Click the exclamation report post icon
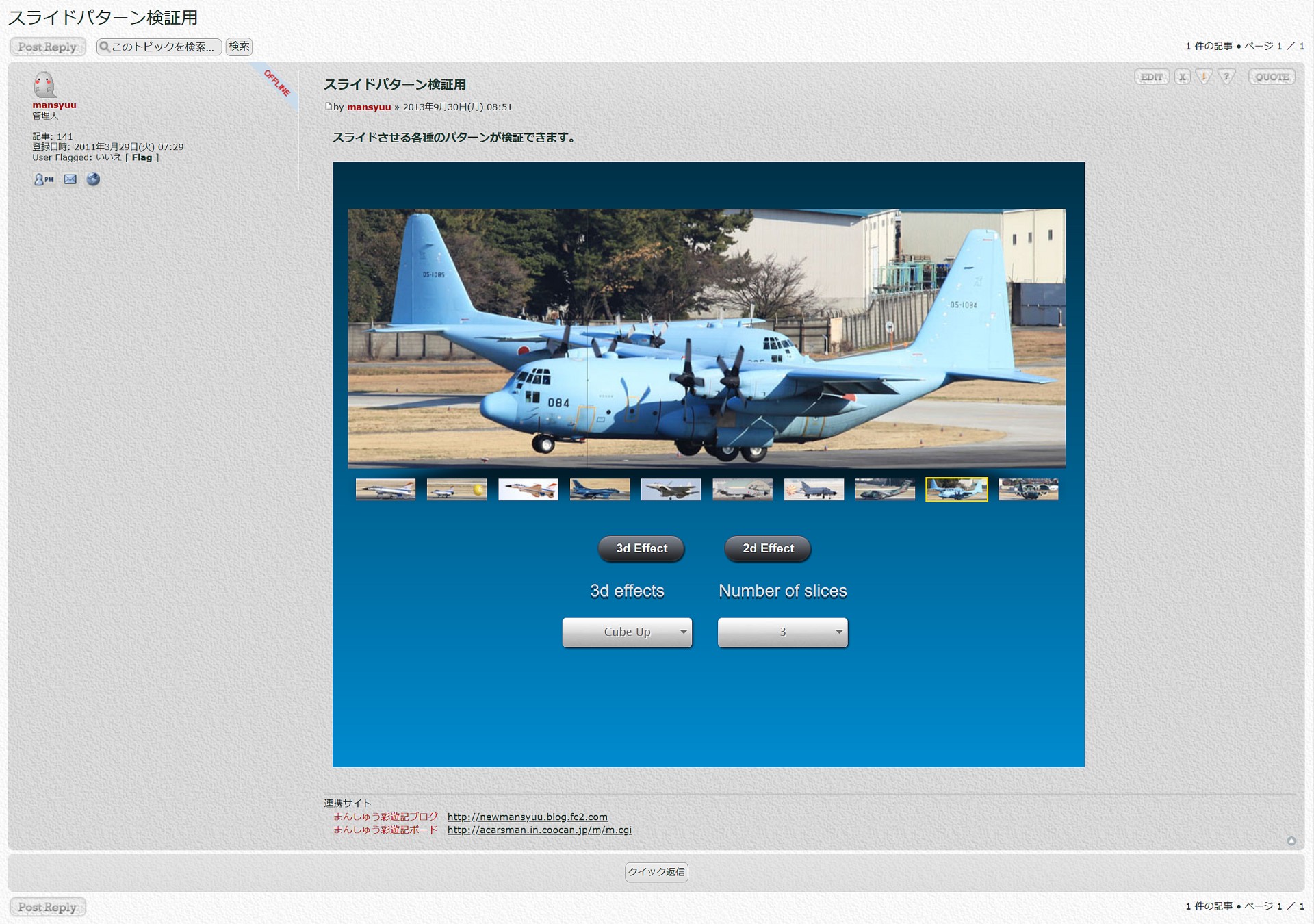Viewport: 1314px width, 924px height. pyautogui.click(x=1204, y=77)
